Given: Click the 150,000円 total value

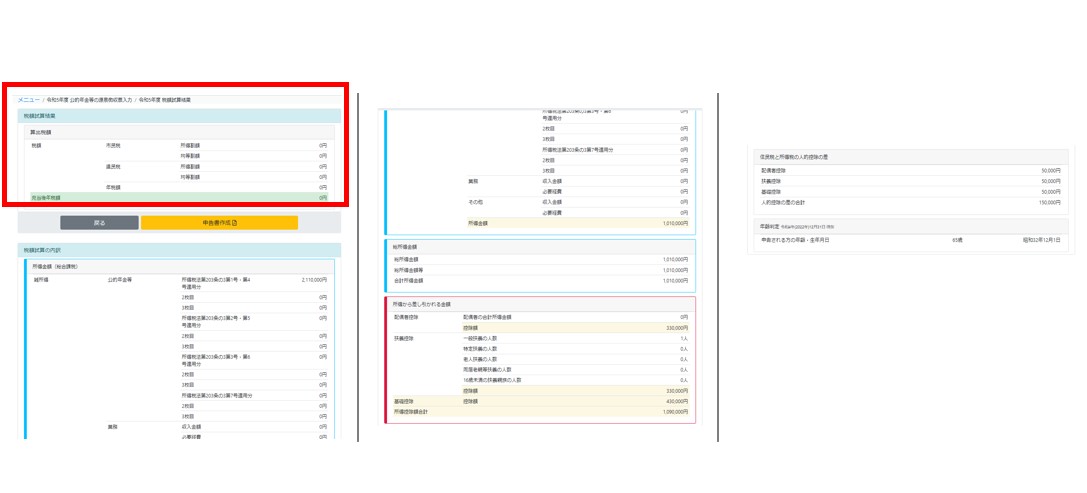Looking at the screenshot, I should pyautogui.click(x=1050, y=202).
